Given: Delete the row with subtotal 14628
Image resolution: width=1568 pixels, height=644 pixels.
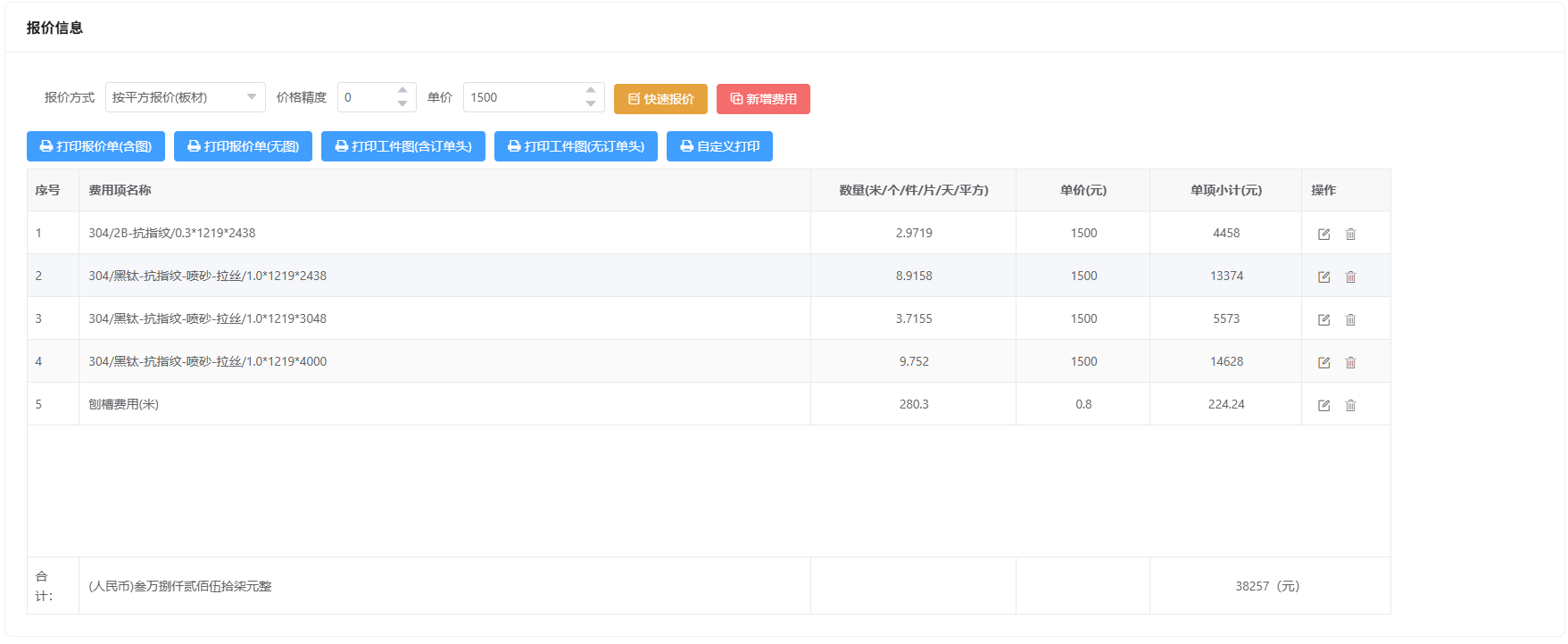Looking at the screenshot, I should tap(1350, 362).
